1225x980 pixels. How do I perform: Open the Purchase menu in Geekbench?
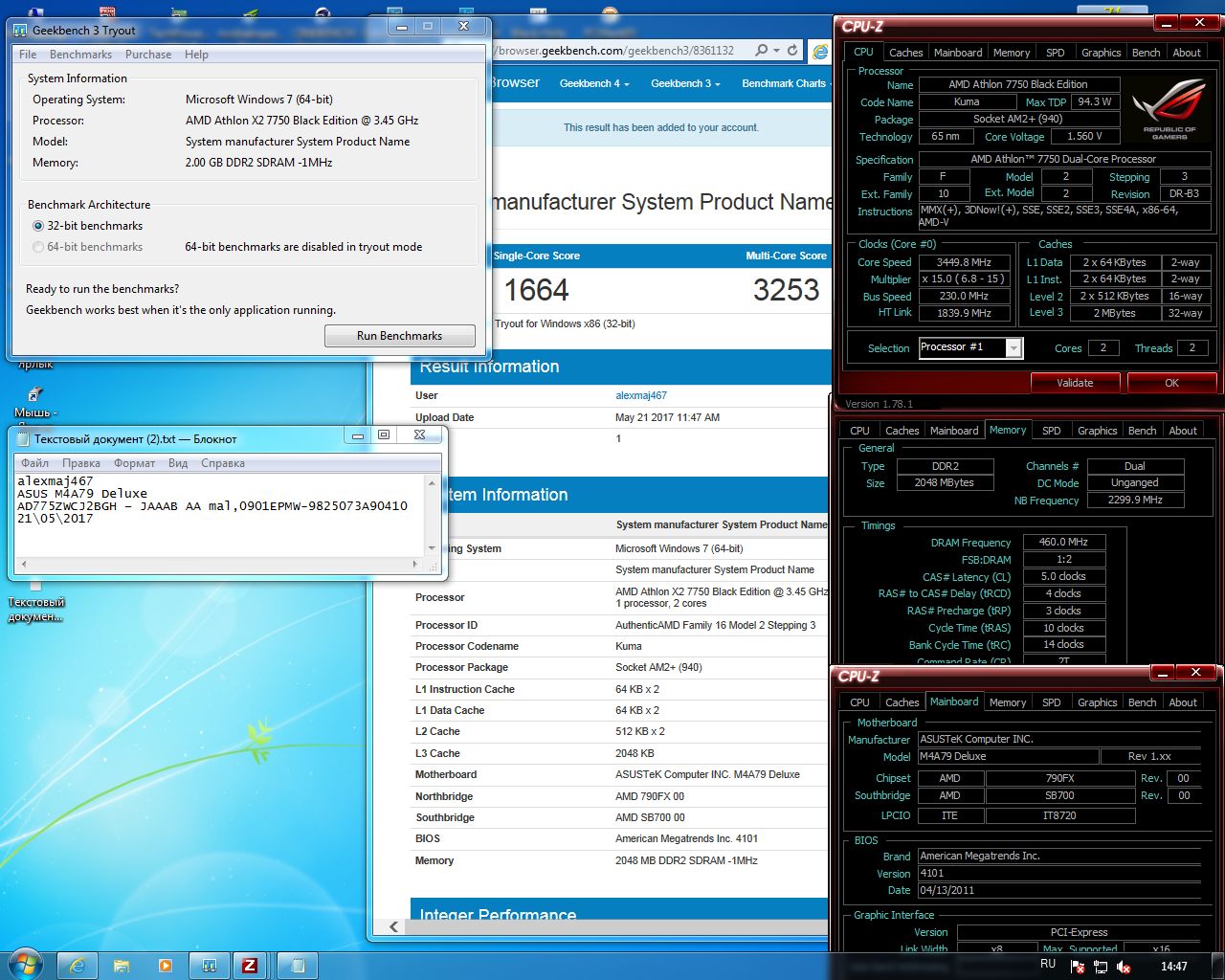click(x=148, y=55)
